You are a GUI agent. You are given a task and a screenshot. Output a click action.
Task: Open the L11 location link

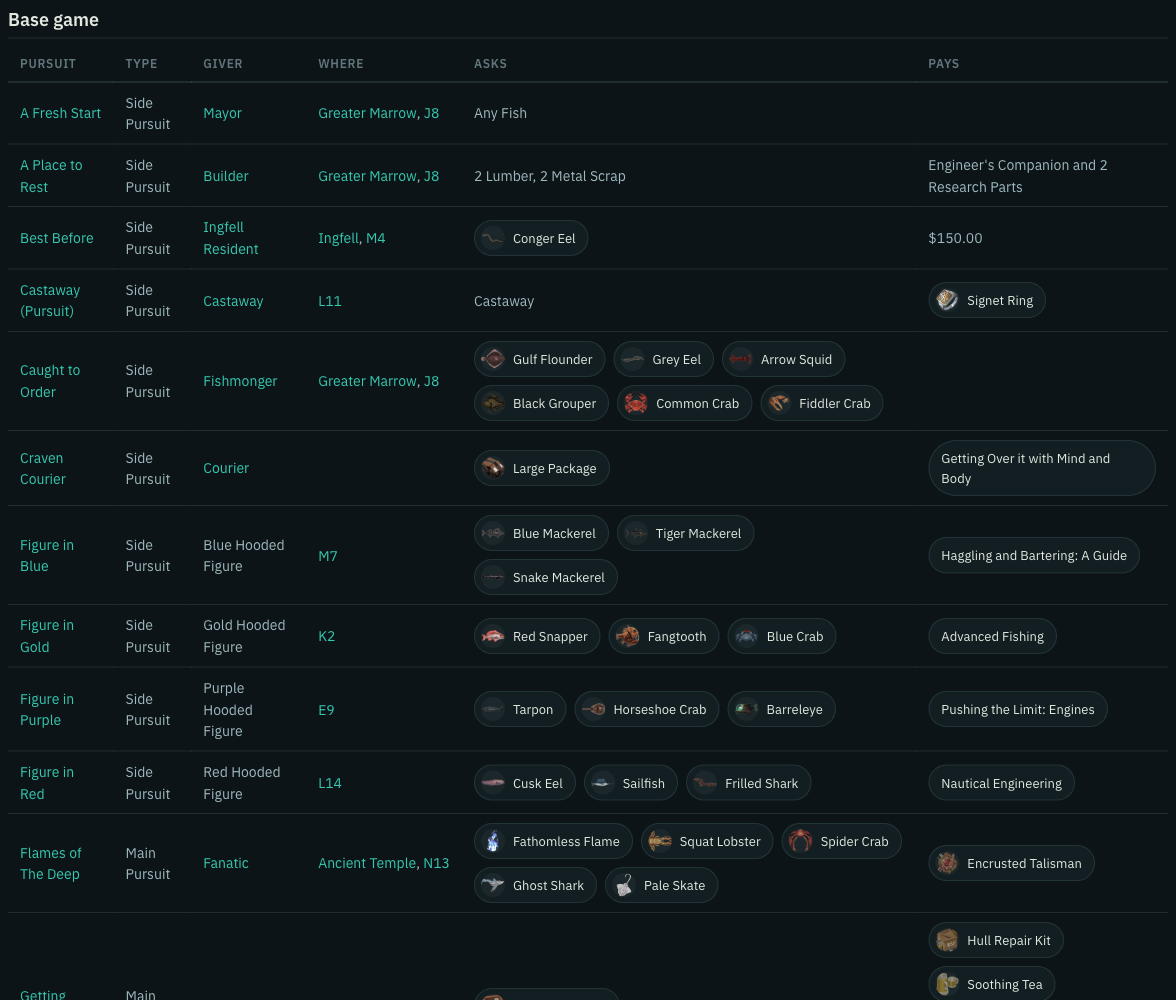[330, 301]
